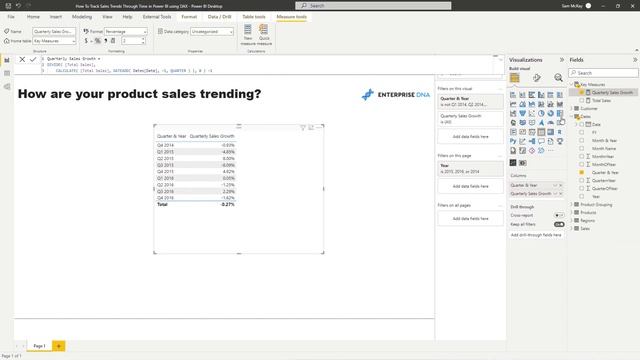
Task: Open Analytics magnifier tab in Visualizations
Action: [x=558, y=78]
